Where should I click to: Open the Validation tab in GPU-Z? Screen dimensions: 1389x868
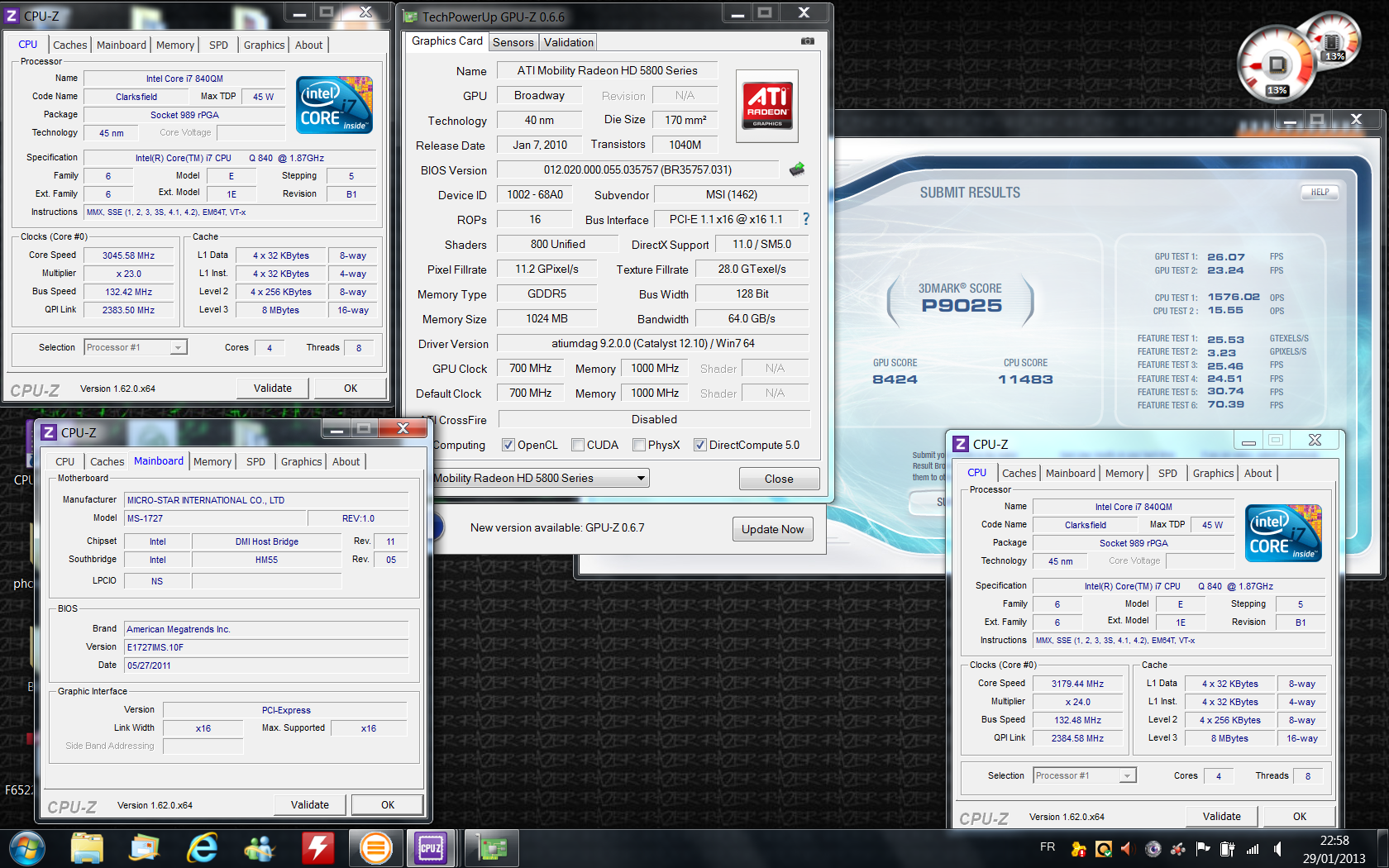[569, 42]
